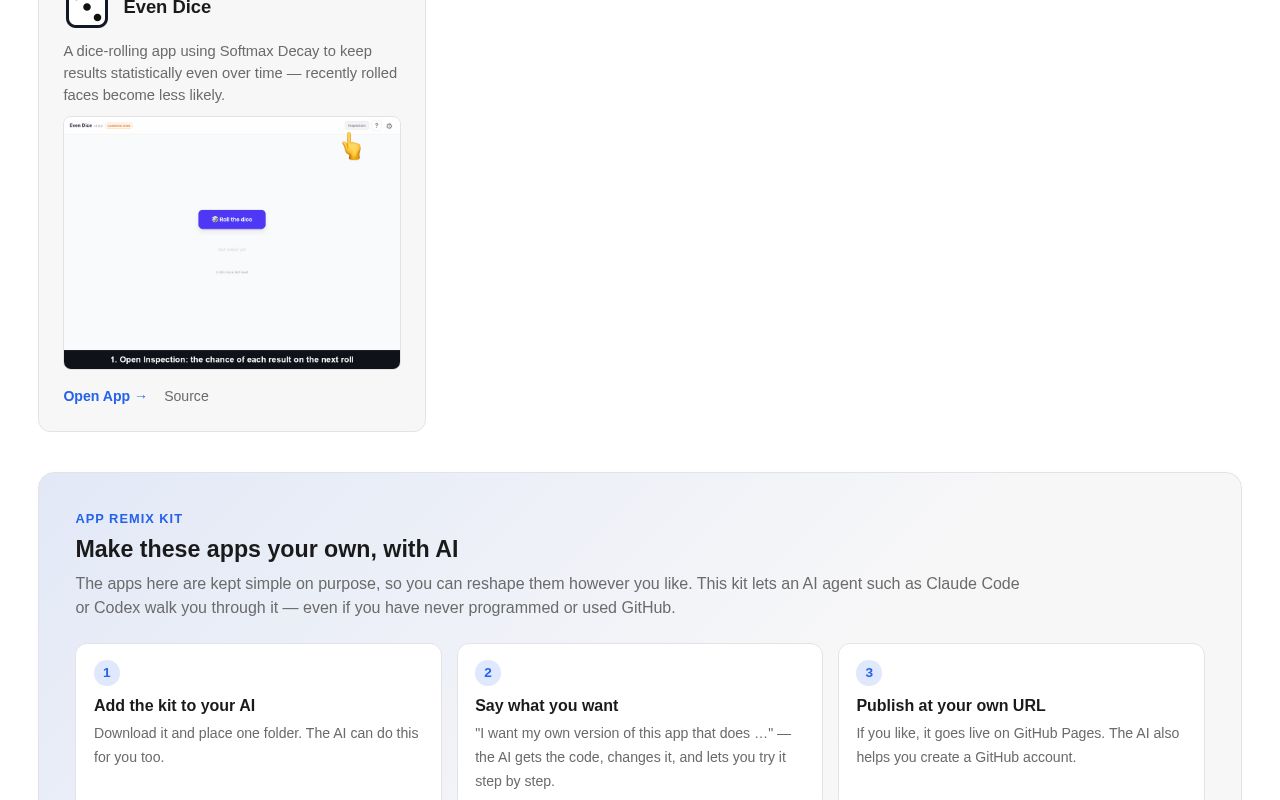Click the quote "I want my own version of this app"
The height and width of the screenshot is (800, 1280).
tap(633, 757)
